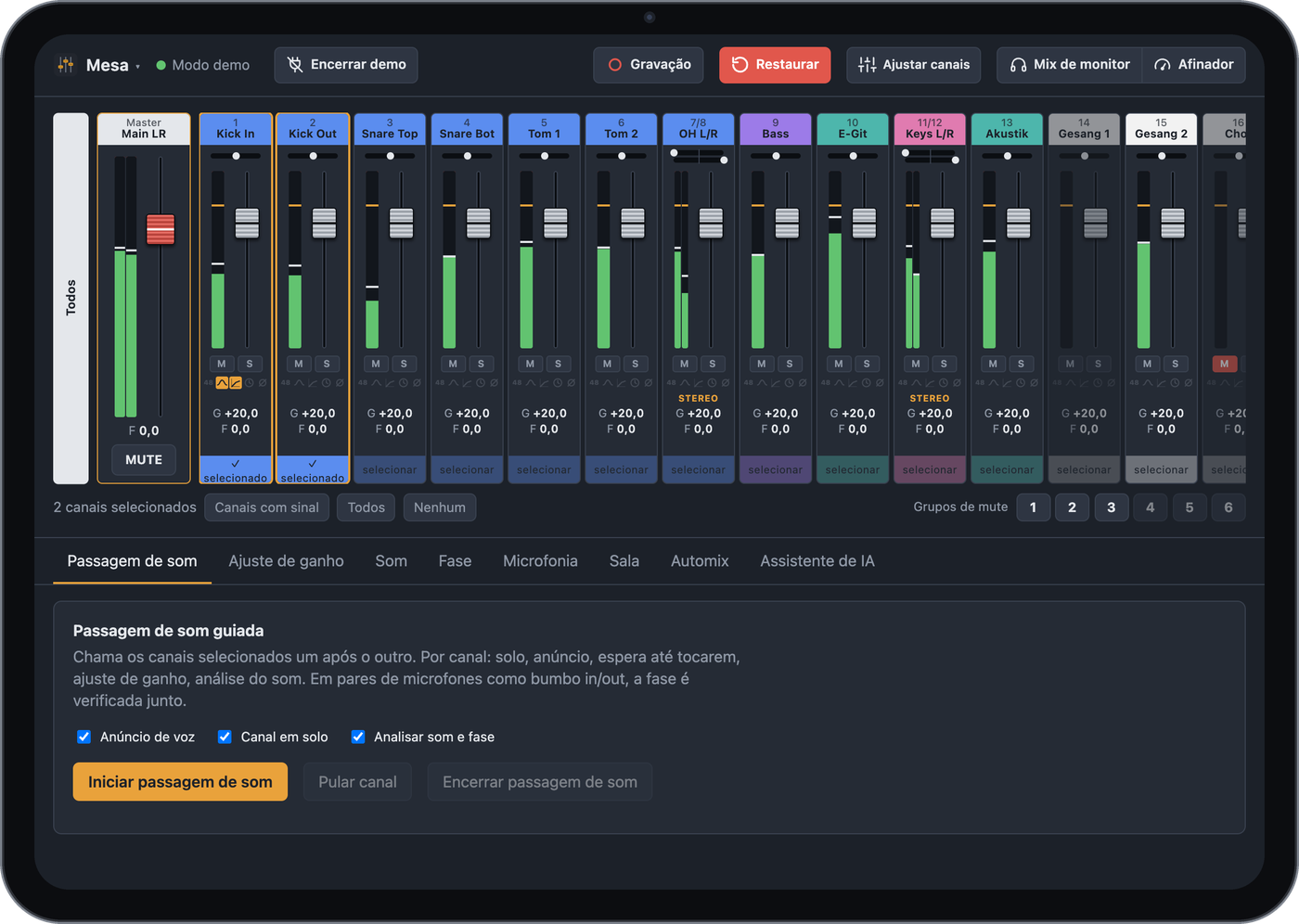Image resolution: width=1299 pixels, height=924 pixels.
Task: Open Ajustar canais settings
Action: point(914,65)
